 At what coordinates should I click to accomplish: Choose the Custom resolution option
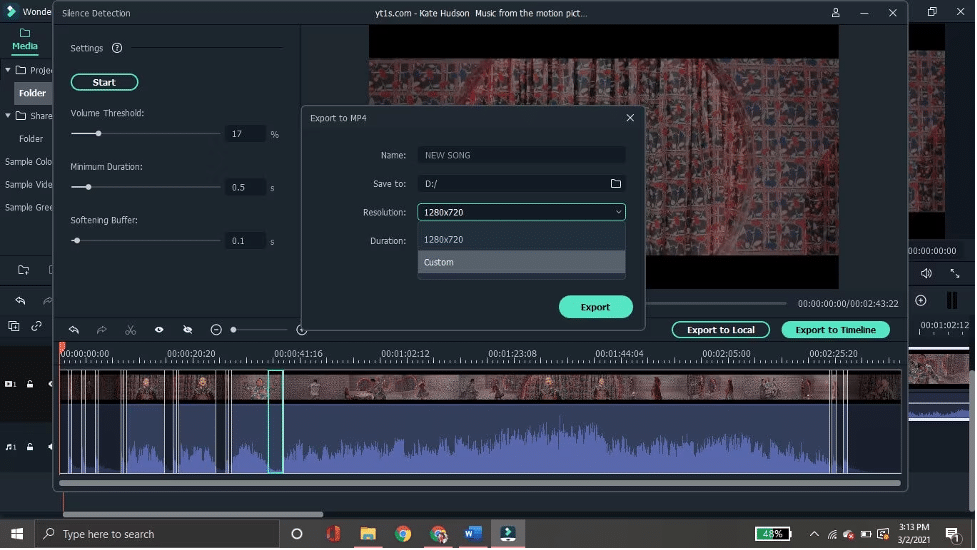click(x=521, y=262)
